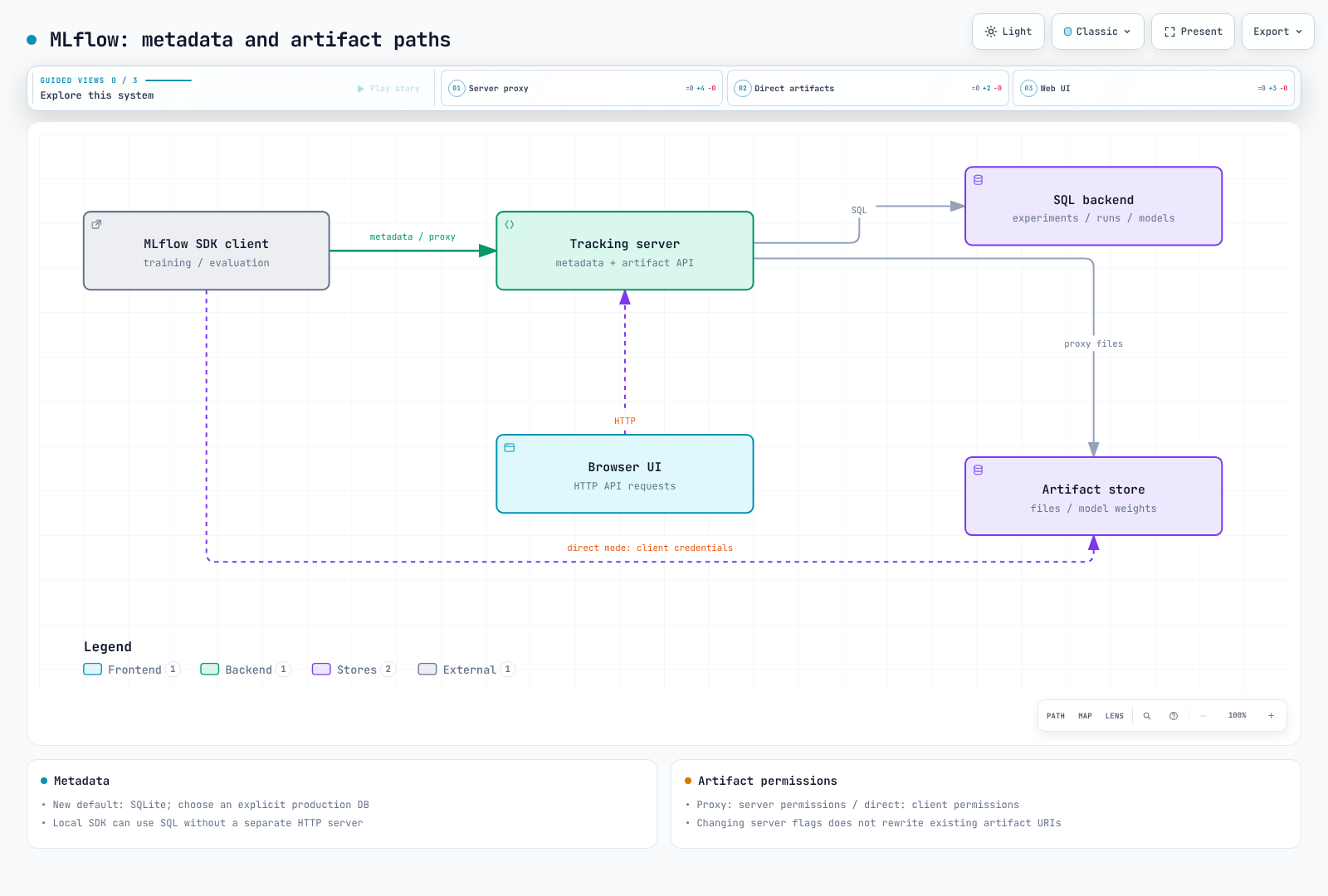The image size is (1328, 896).
Task: Open the diagram search icon
Action: pos(1147,716)
